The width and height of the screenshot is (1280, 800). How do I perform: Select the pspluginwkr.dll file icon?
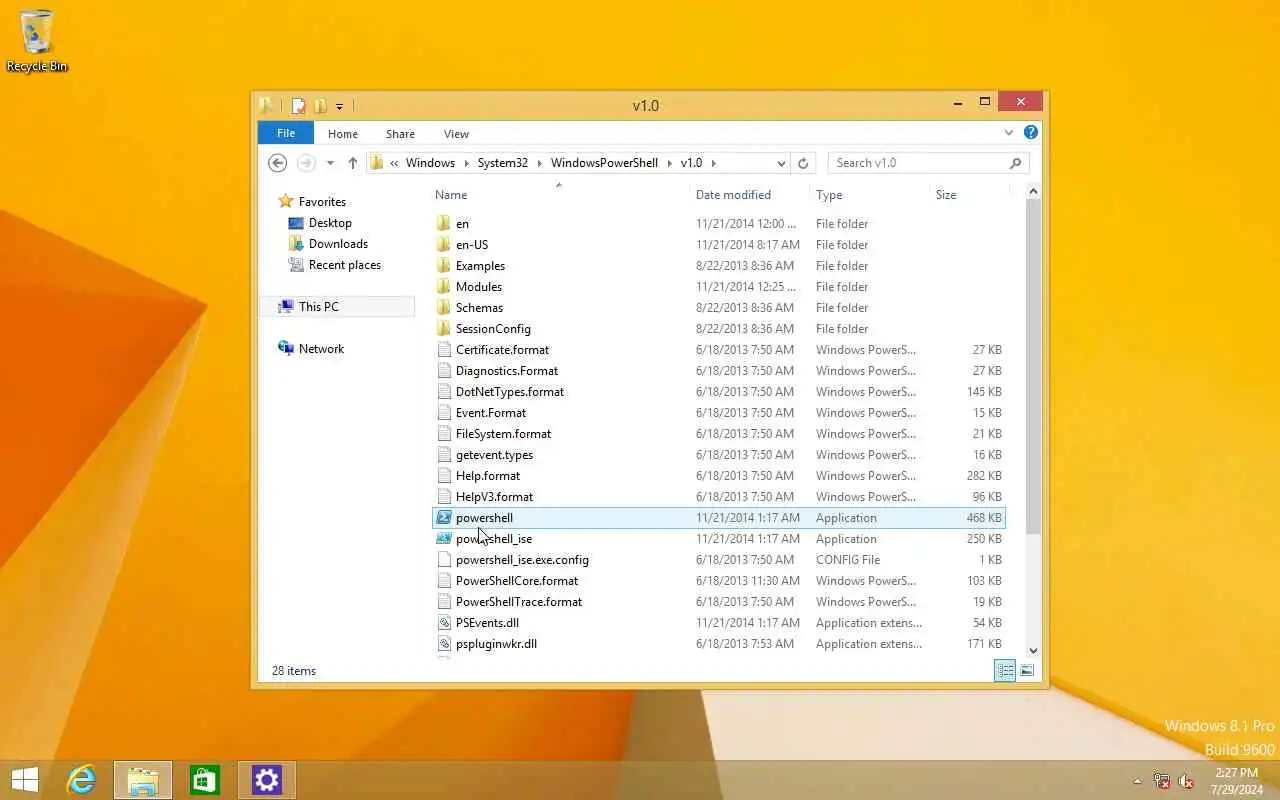tap(444, 644)
